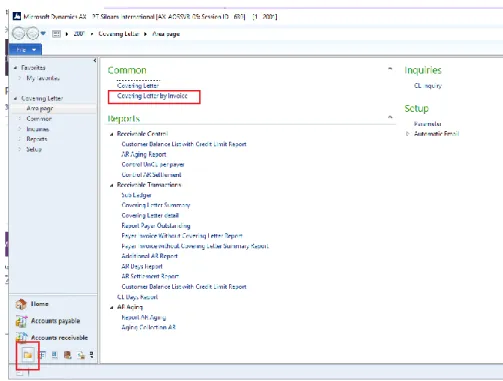Open the arrow before Area page breadcrumb

point(145,34)
